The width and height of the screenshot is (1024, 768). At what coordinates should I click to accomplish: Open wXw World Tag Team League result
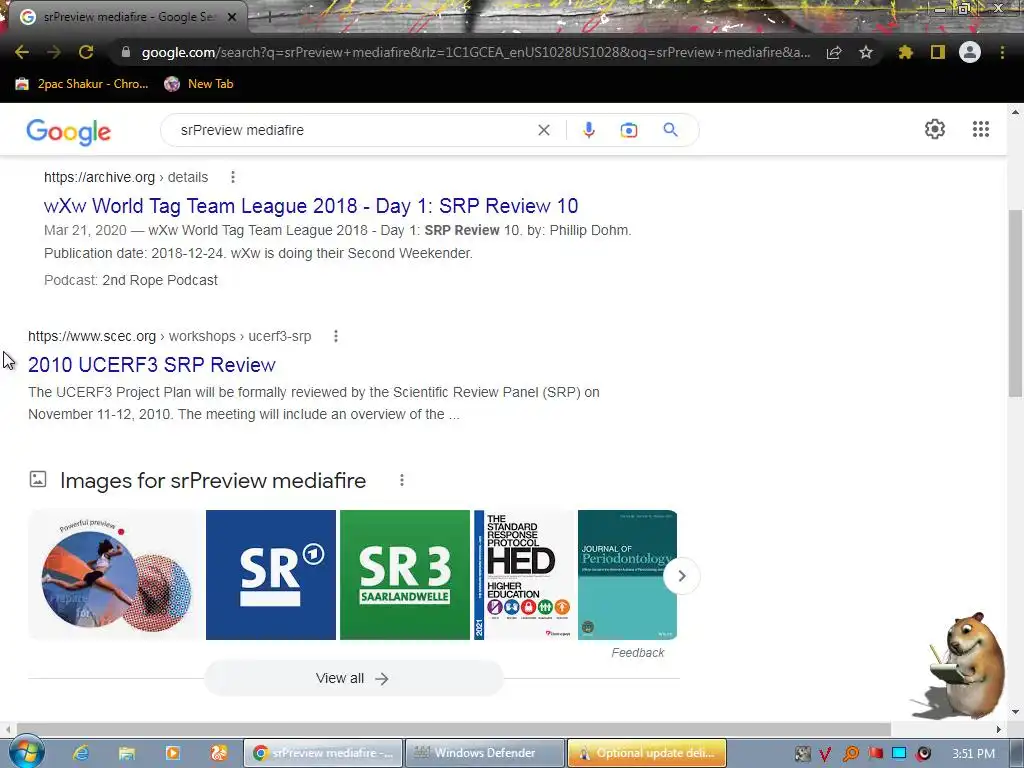311,206
